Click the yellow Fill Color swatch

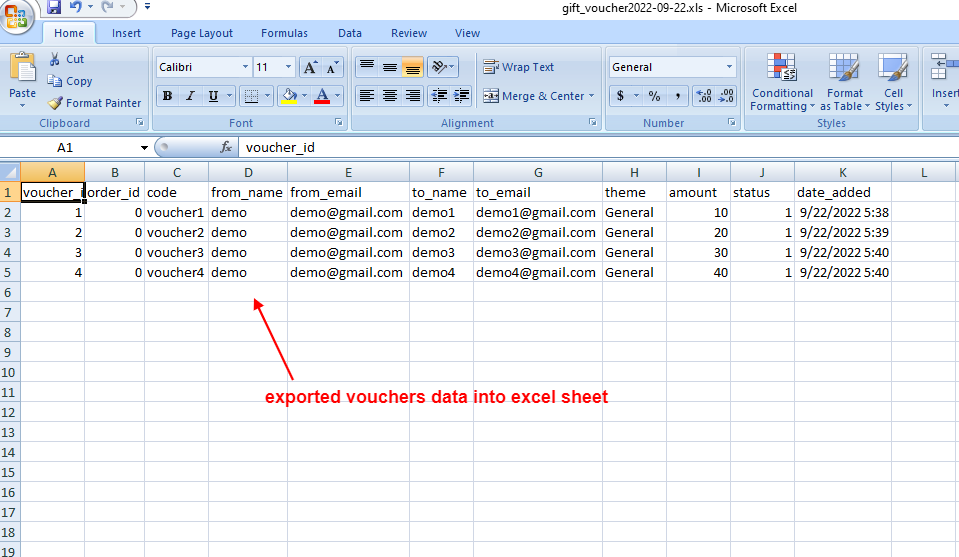[289, 96]
